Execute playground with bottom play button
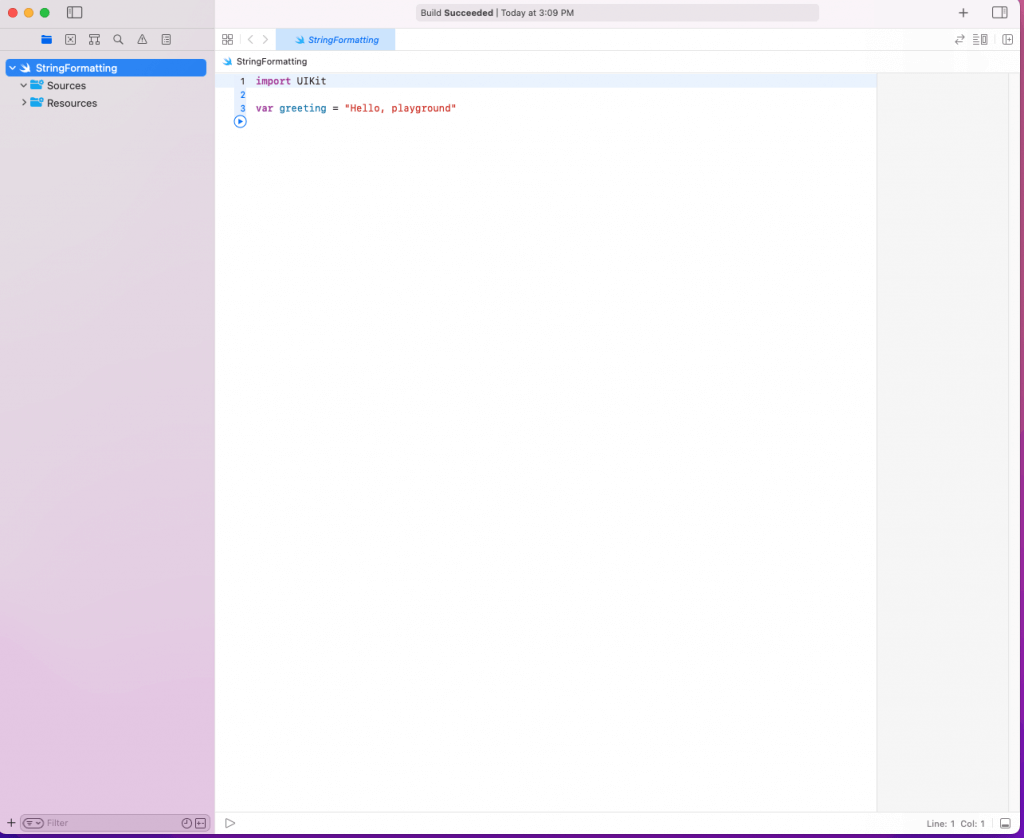The height and width of the screenshot is (838, 1024). [x=230, y=823]
